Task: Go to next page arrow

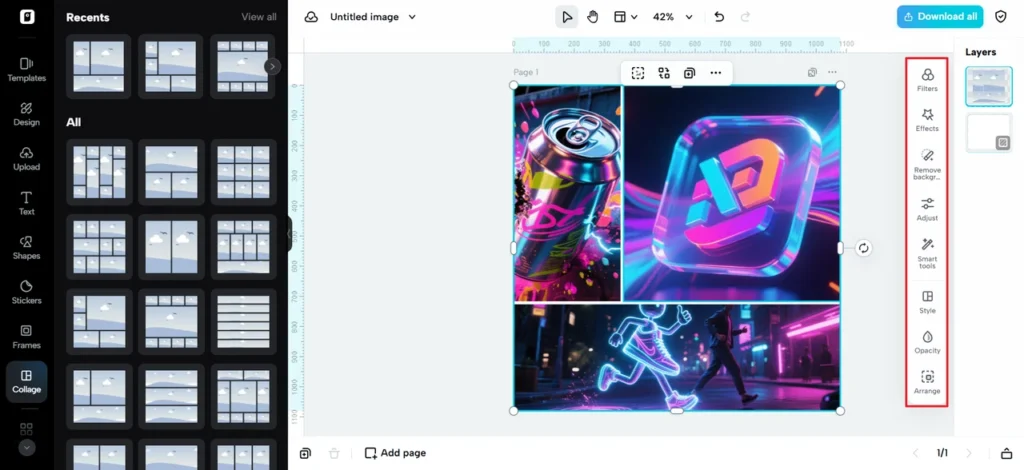Action: coord(968,453)
